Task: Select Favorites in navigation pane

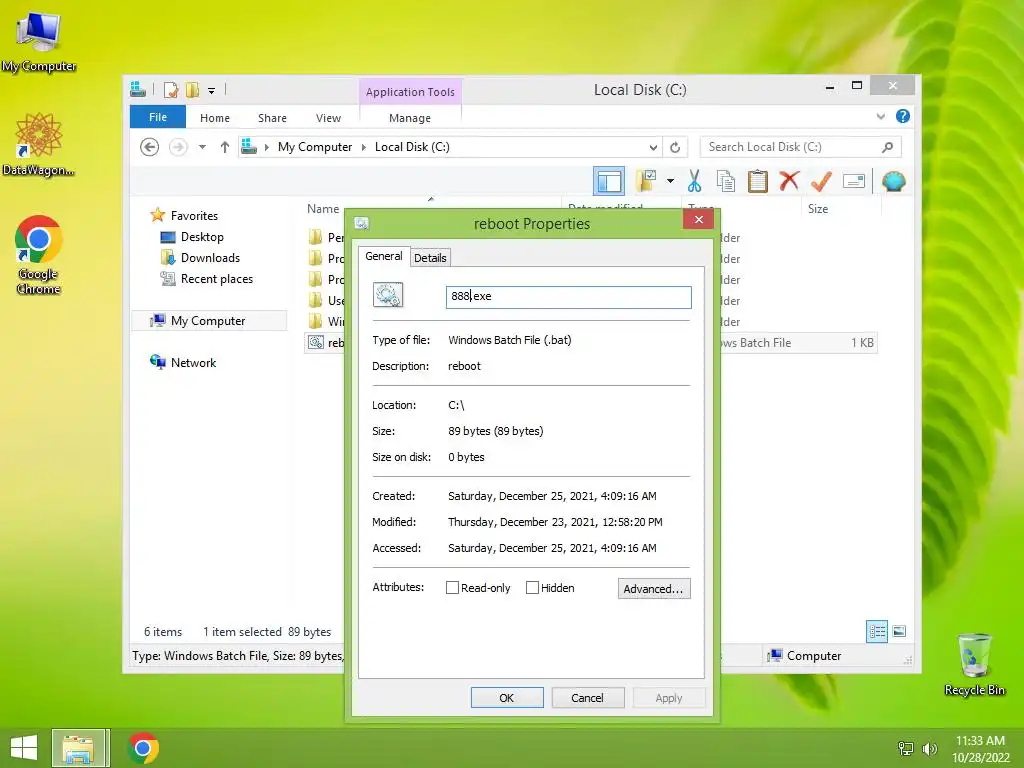Action: click(194, 216)
